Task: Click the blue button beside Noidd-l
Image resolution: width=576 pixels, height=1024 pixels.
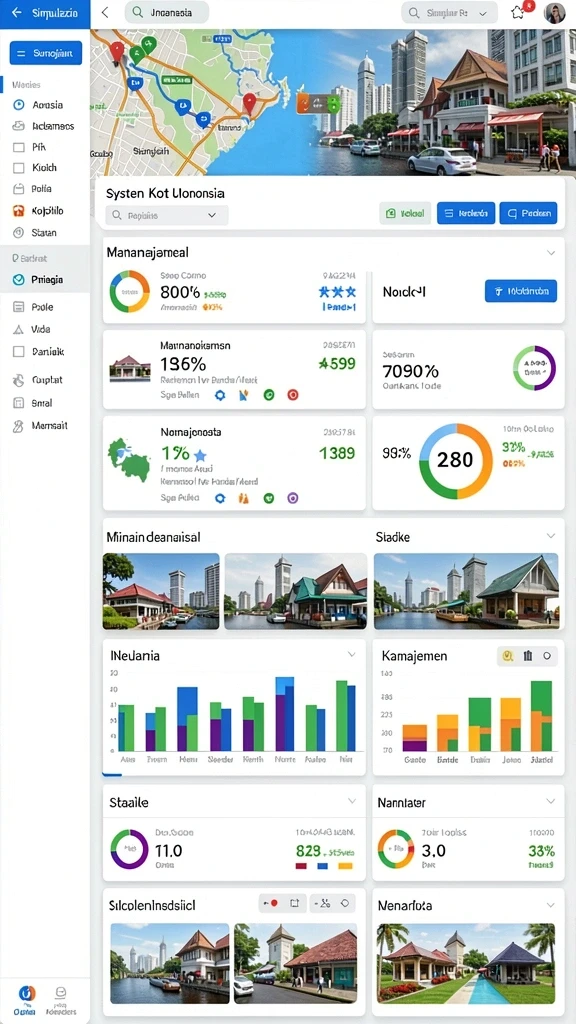Action: pyautogui.click(x=520, y=291)
